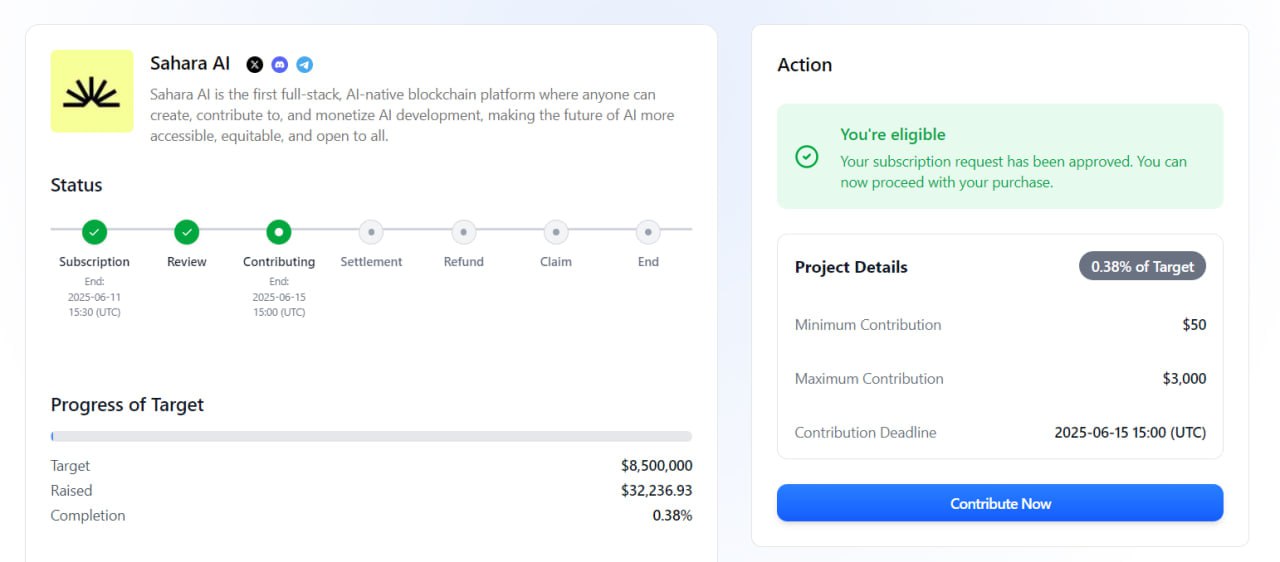Click the 'Subscription' status label
Screen dimensions: 1280x562
[94, 262]
